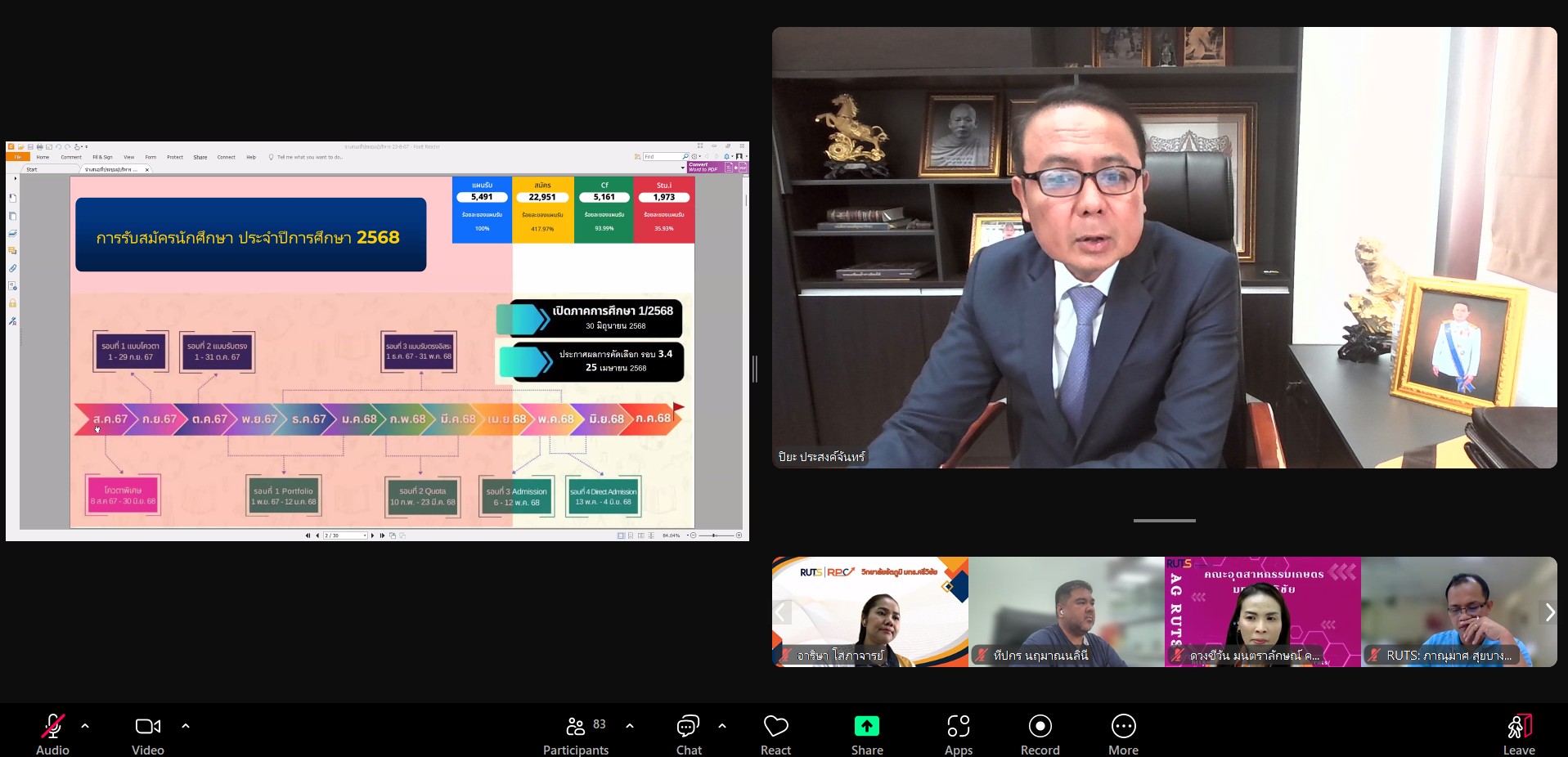Expand the Foxit left navigation panel arrow
1568x757 pixels.
click(x=16, y=177)
